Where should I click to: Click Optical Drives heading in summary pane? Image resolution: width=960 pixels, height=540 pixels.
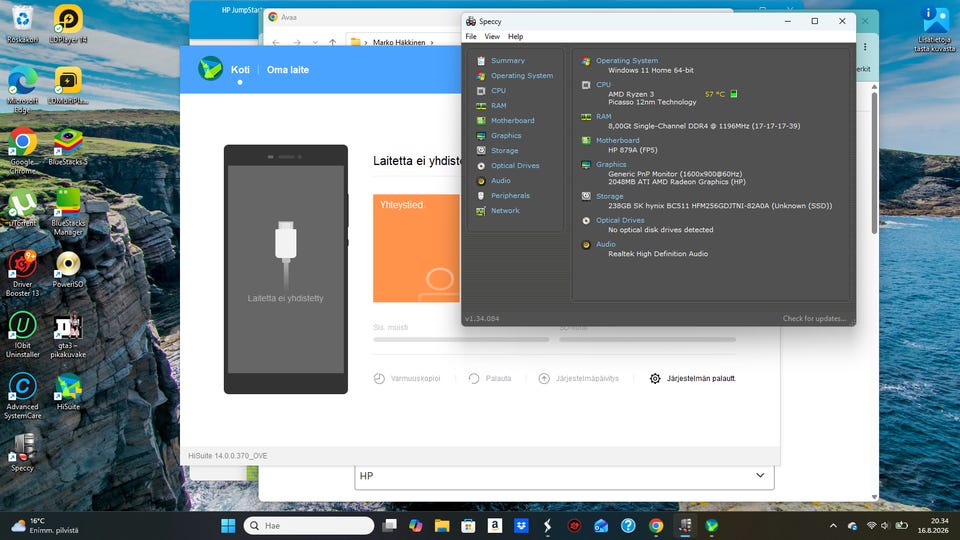pyautogui.click(x=620, y=220)
